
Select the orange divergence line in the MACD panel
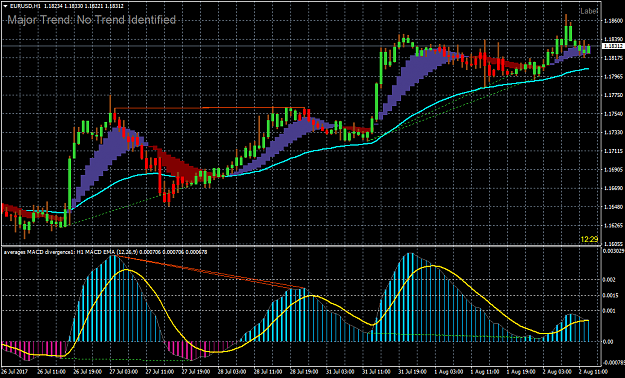[x=210, y=272]
